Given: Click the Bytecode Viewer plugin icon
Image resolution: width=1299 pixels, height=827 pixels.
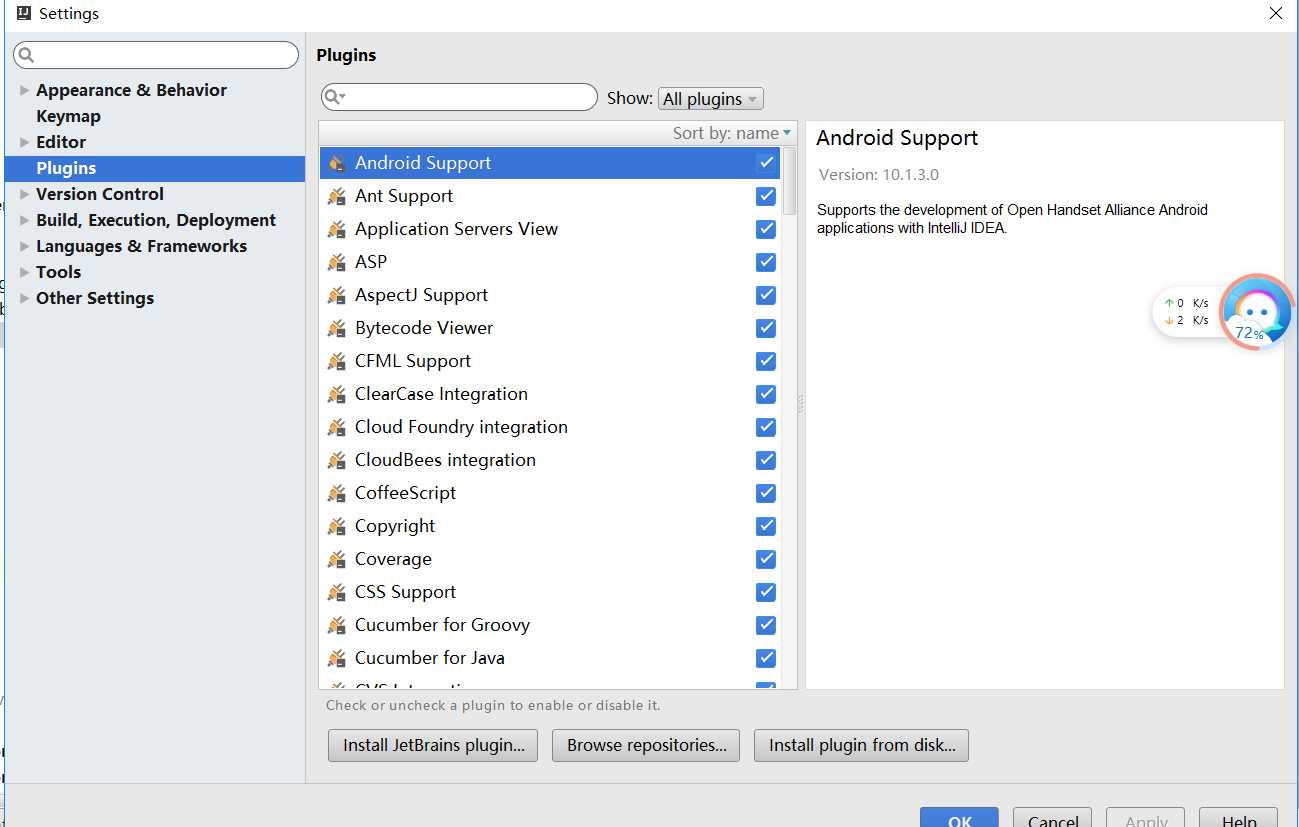Looking at the screenshot, I should [336, 328].
